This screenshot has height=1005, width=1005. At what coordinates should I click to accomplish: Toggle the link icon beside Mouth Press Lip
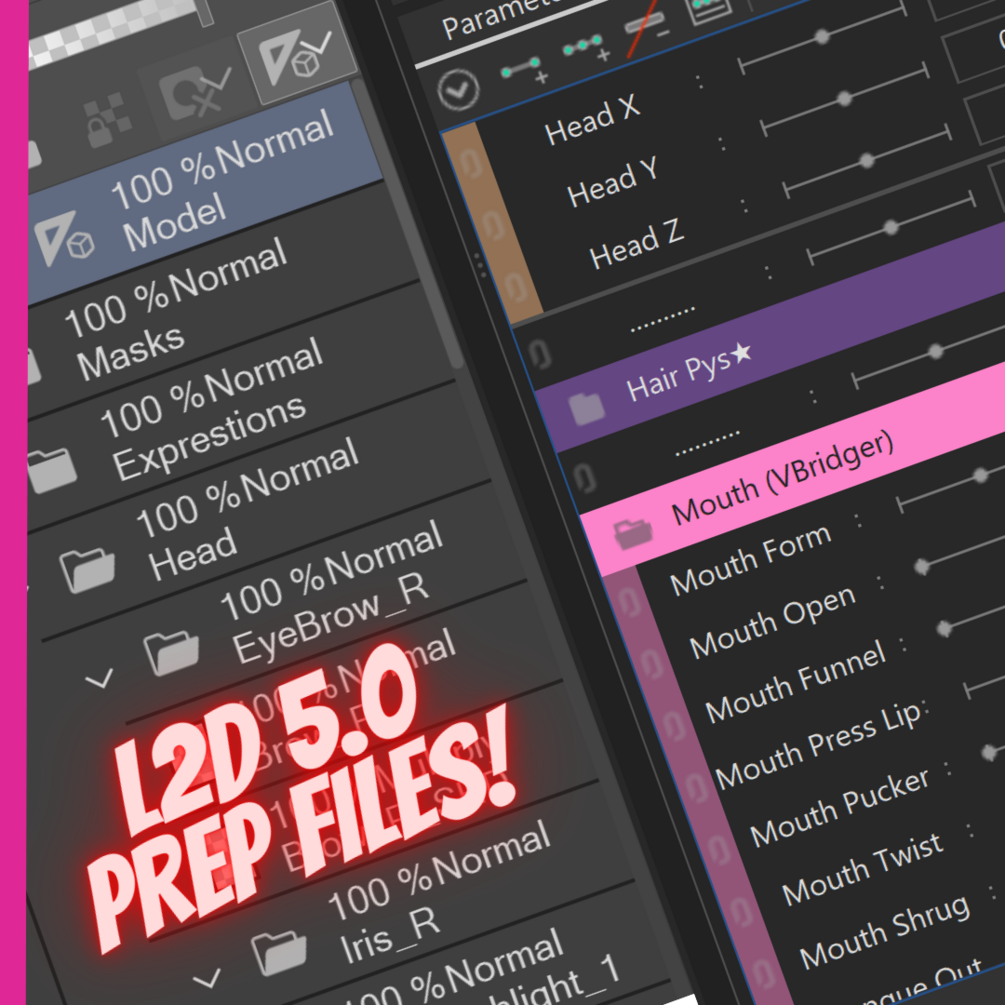tap(695, 788)
